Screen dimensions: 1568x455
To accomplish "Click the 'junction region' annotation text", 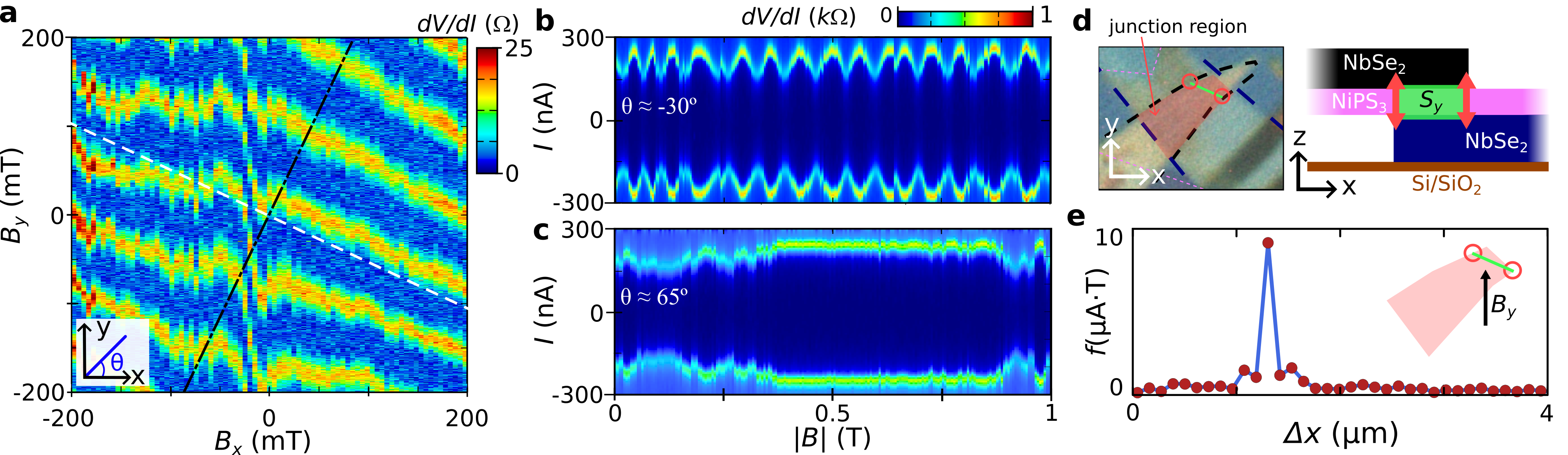I will (x=1177, y=27).
